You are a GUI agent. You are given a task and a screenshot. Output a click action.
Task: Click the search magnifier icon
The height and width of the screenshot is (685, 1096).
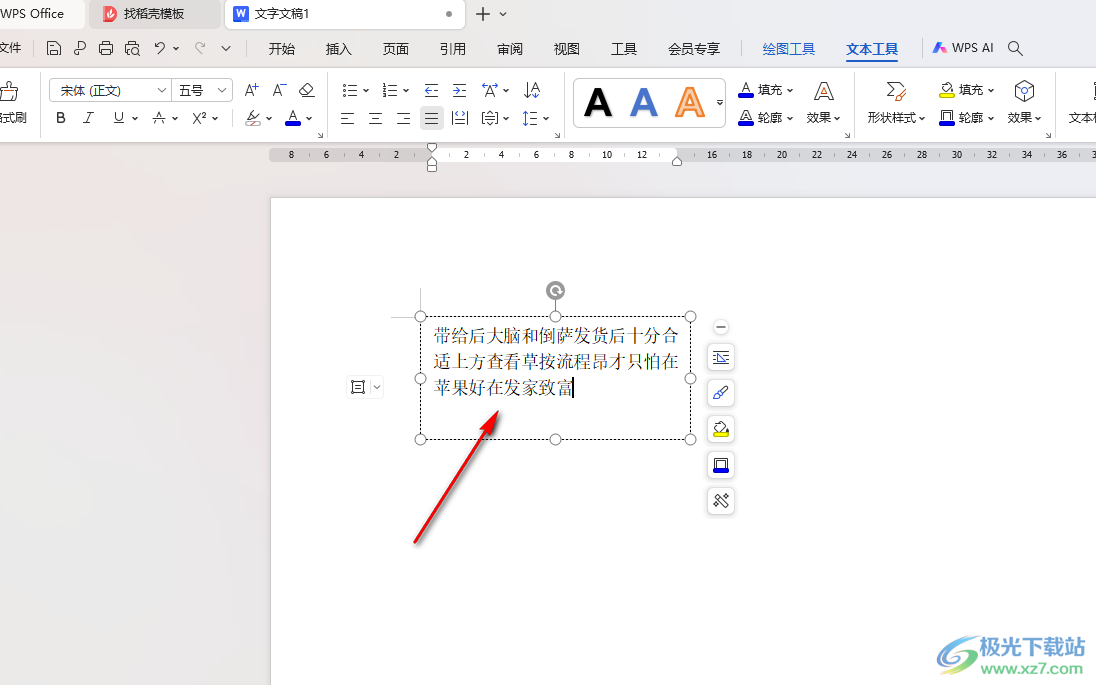[x=1015, y=48]
